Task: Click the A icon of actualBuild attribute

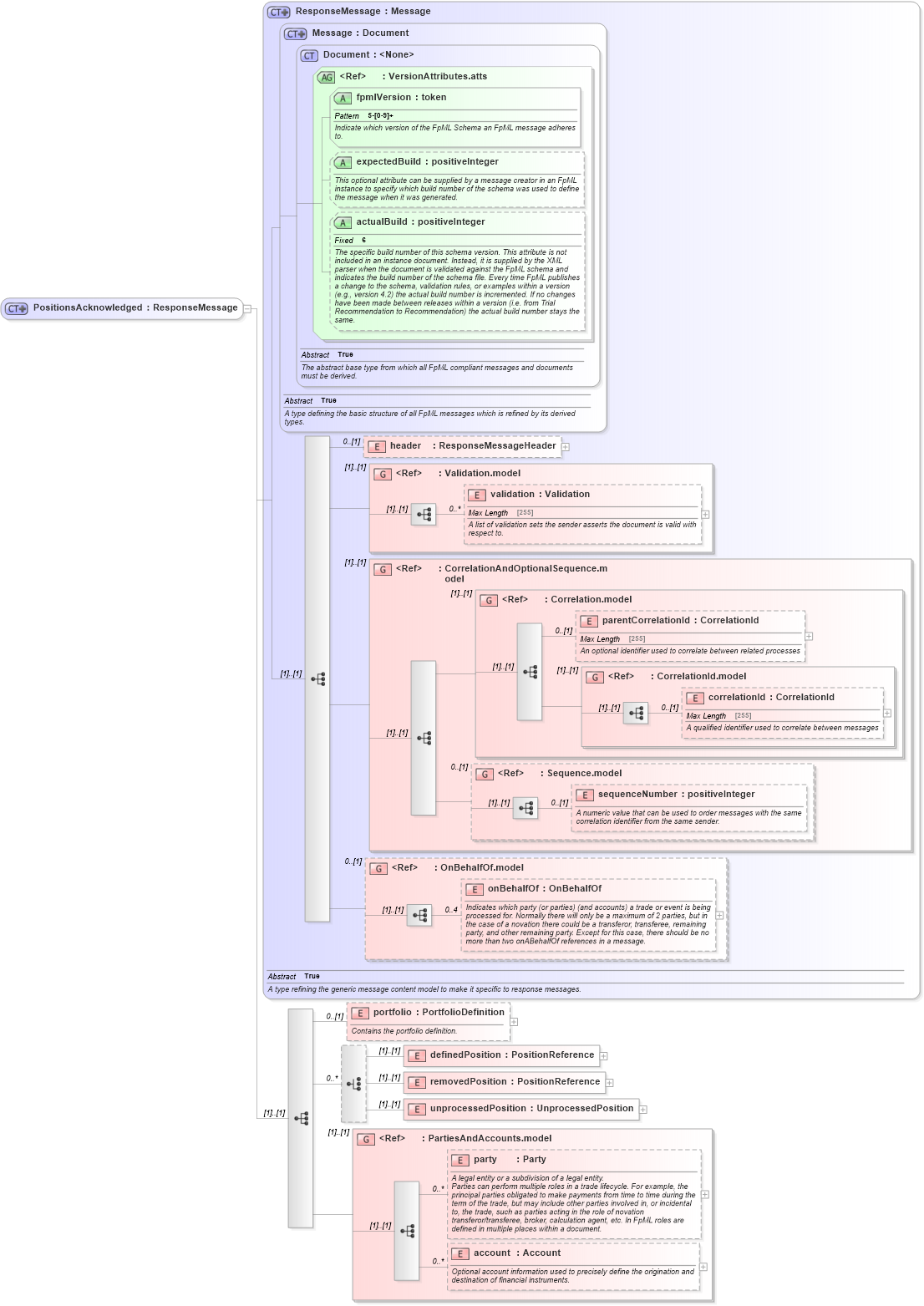Action: 343,223
